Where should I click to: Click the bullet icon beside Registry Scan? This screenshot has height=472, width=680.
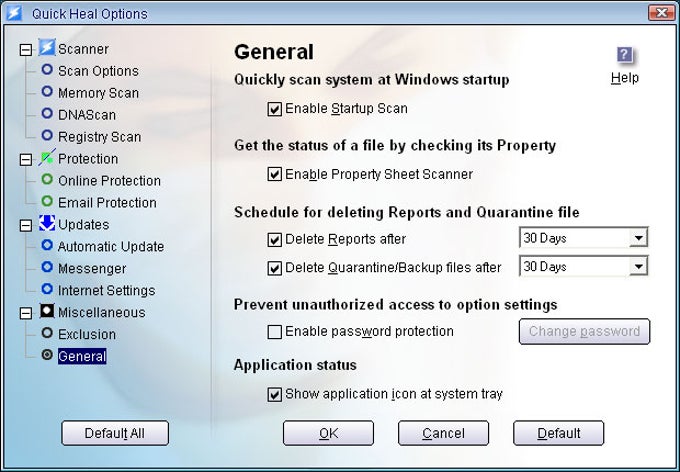point(47,135)
